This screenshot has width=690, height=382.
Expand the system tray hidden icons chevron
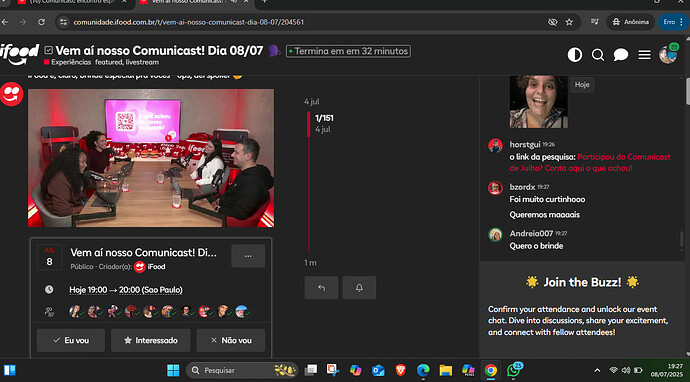[x=597, y=370]
